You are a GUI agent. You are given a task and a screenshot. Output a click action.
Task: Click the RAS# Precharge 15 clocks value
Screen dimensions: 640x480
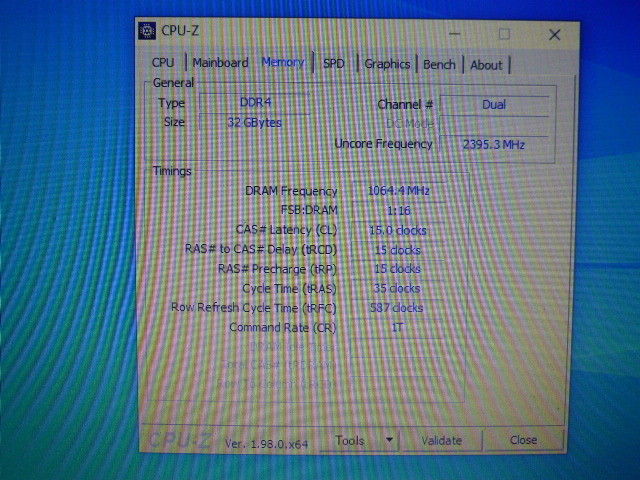[x=397, y=269]
